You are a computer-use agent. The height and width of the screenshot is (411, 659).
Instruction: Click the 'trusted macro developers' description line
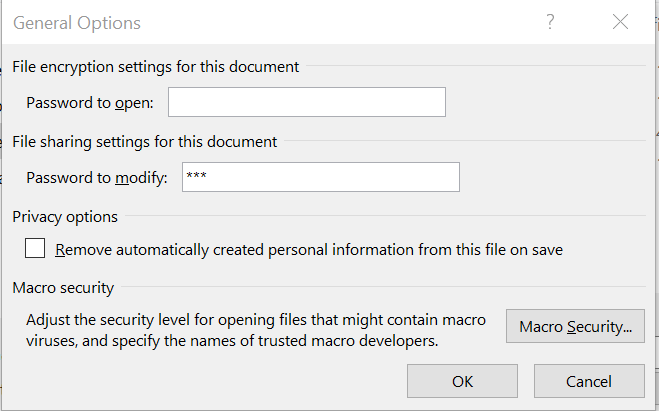click(x=232, y=340)
